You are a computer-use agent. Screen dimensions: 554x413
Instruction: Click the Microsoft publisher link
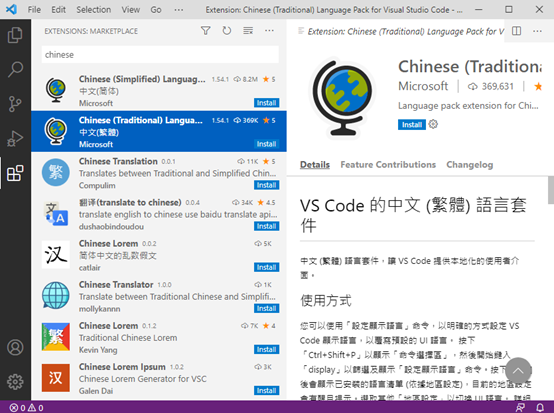click(423, 86)
